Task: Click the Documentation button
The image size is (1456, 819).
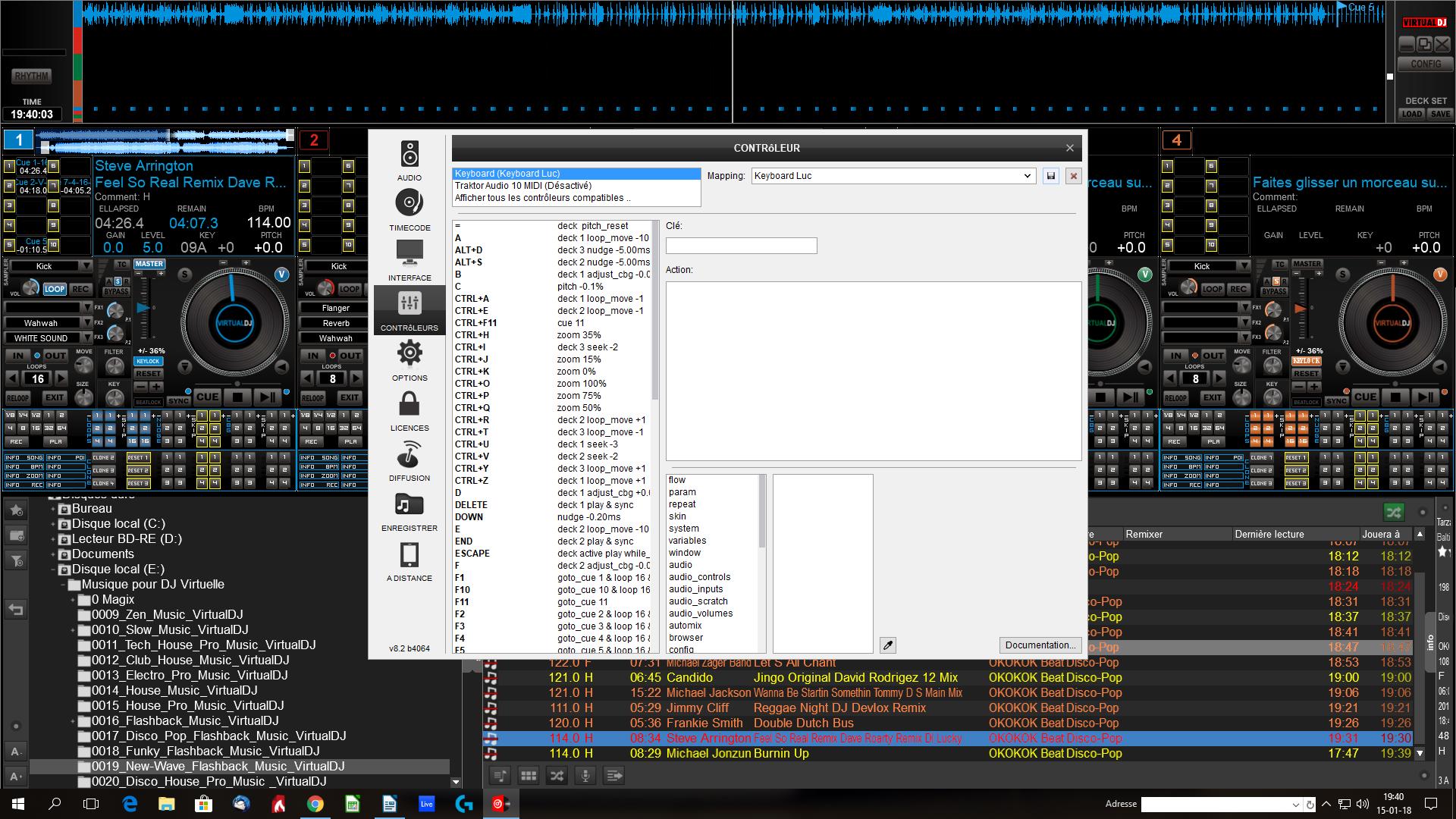Action: click(x=1040, y=645)
